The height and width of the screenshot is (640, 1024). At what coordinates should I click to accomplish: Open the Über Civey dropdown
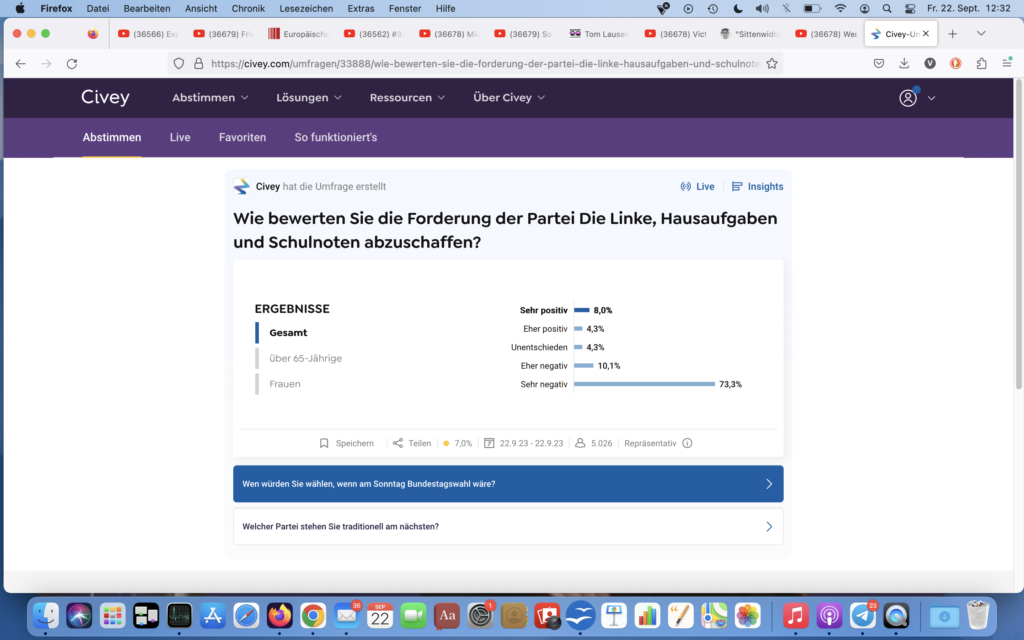pyautogui.click(x=509, y=98)
